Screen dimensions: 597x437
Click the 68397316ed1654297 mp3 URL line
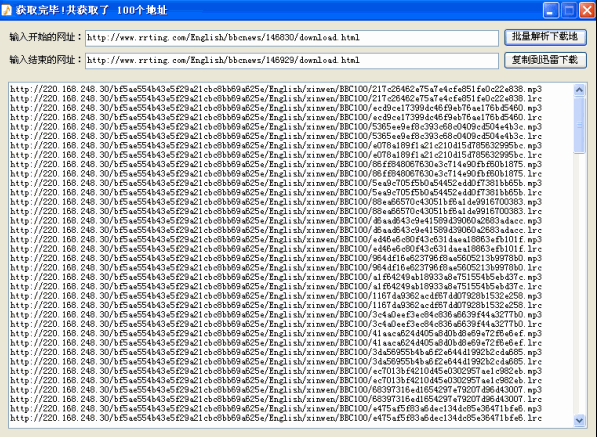pyautogui.click(x=276, y=390)
